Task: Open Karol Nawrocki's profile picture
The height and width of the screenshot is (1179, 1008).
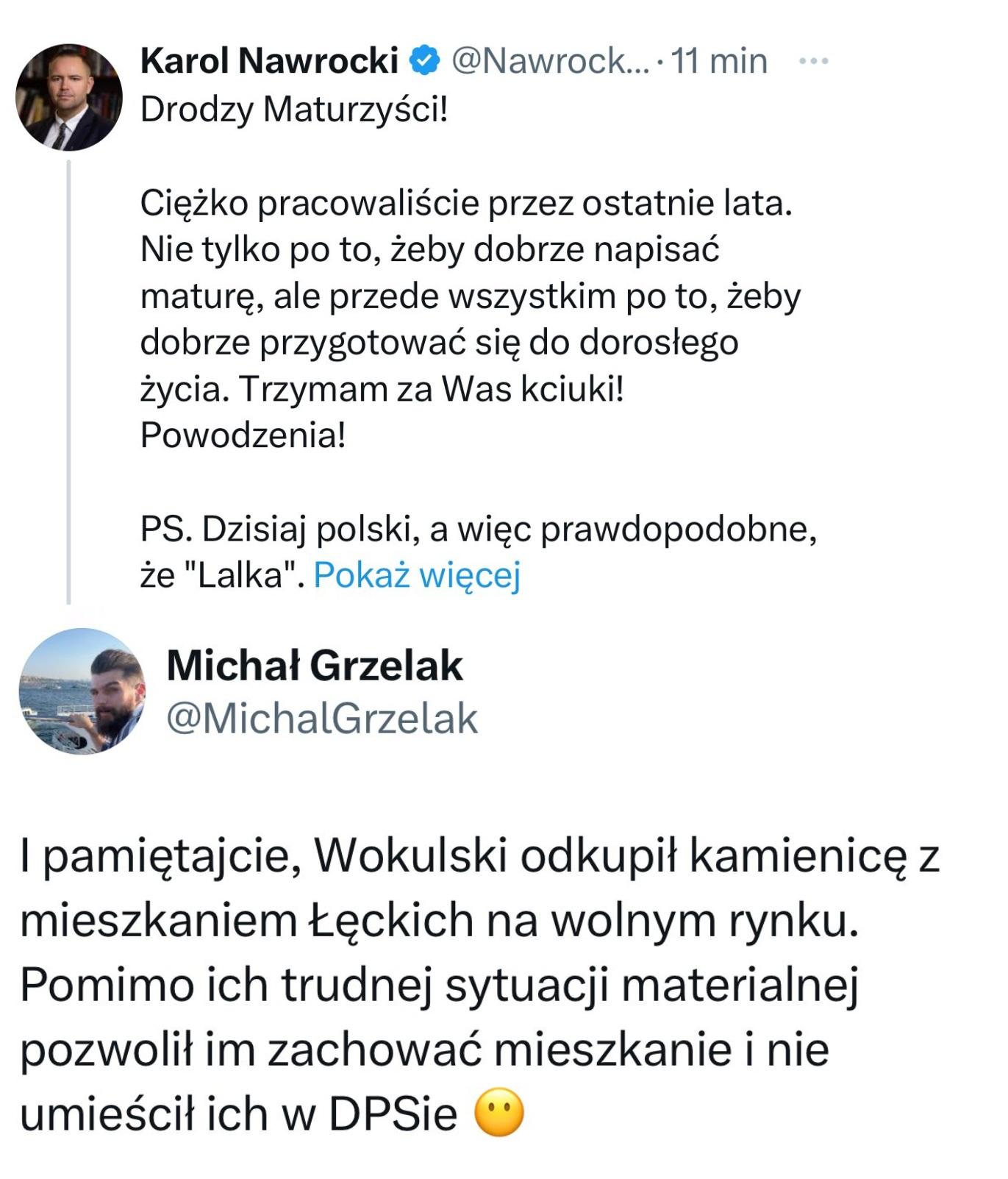Action: (x=69, y=97)
